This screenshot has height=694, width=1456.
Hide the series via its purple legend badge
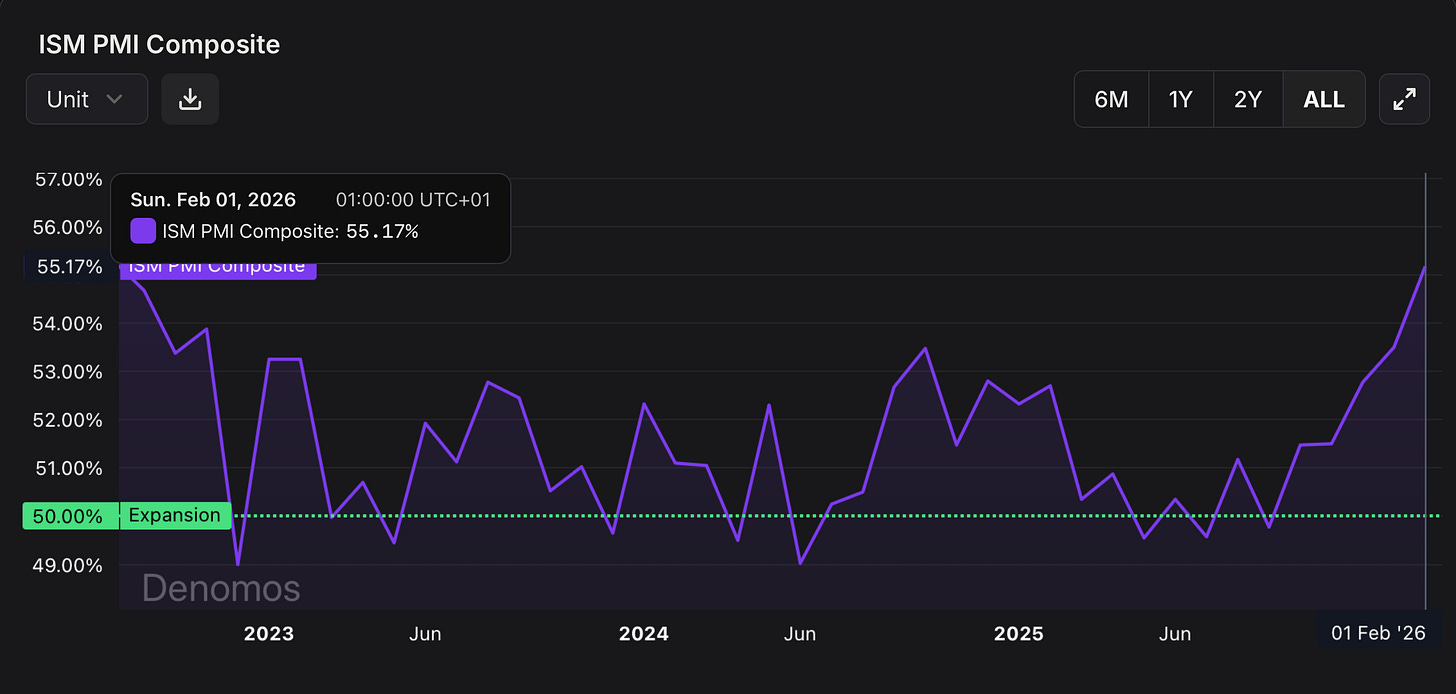pos(217,266)
